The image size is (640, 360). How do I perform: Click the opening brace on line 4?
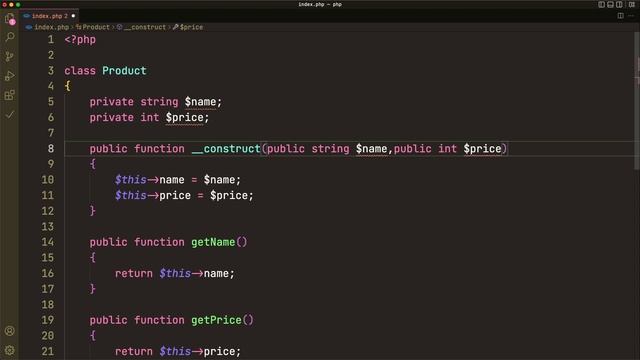[x=67, y=86]
